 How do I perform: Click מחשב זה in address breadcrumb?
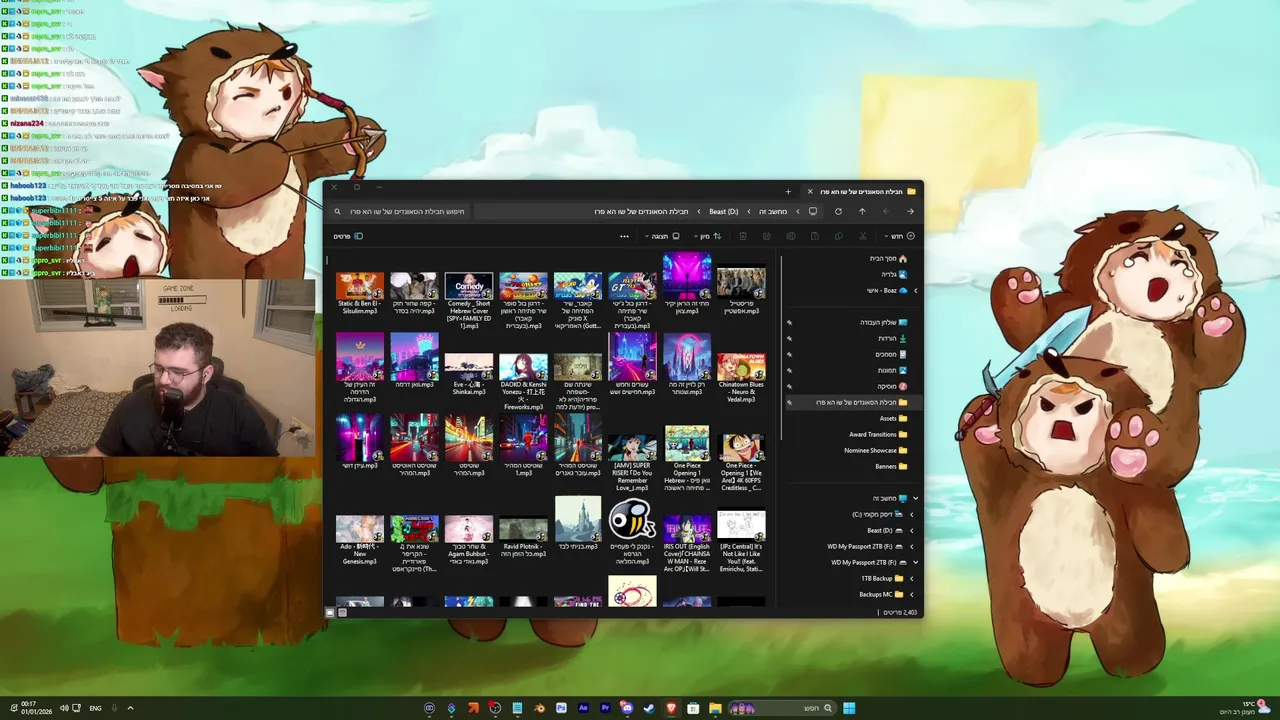pyautogui.click(x=773, y=211)
